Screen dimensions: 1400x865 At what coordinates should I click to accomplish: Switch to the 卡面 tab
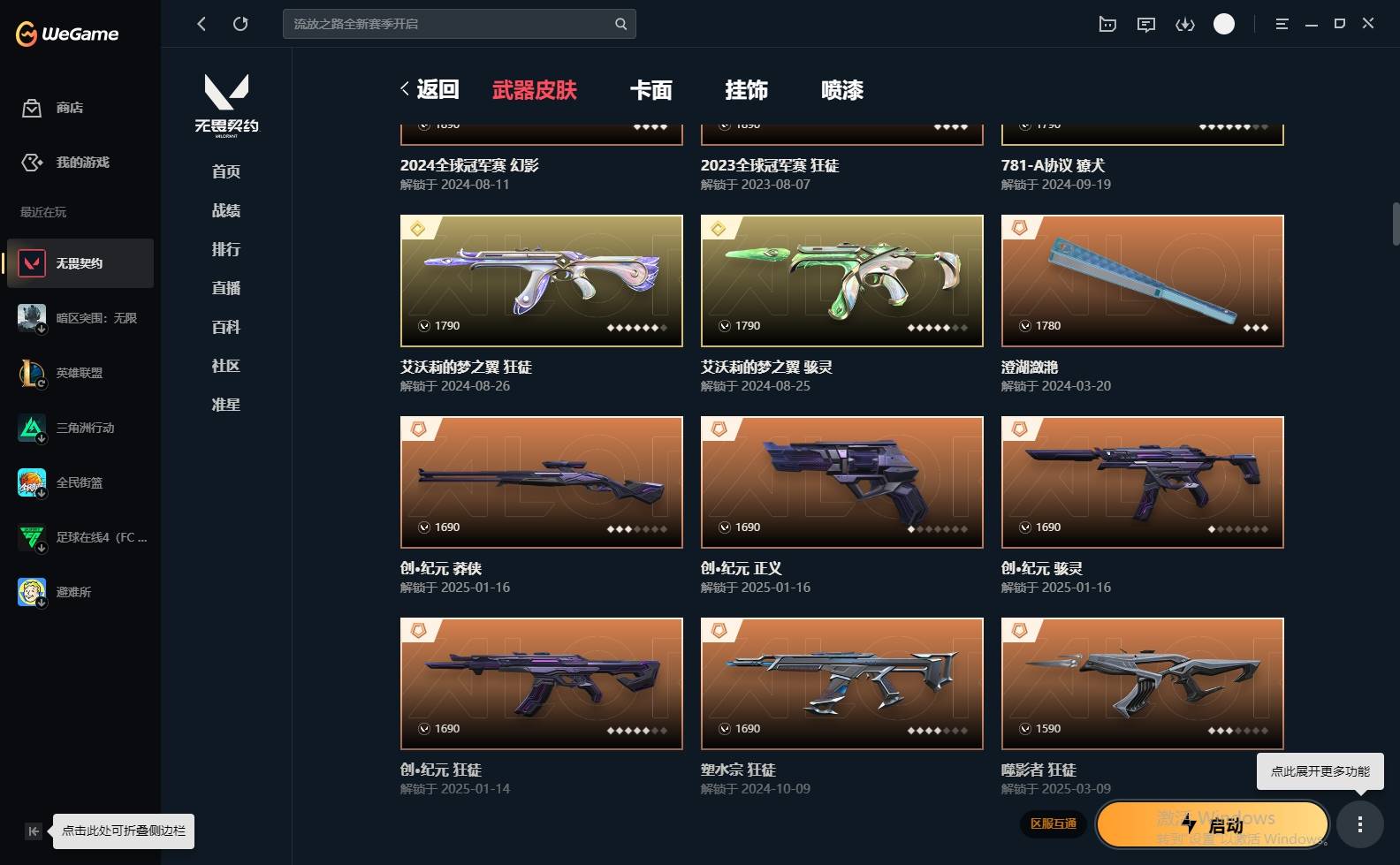651,90
